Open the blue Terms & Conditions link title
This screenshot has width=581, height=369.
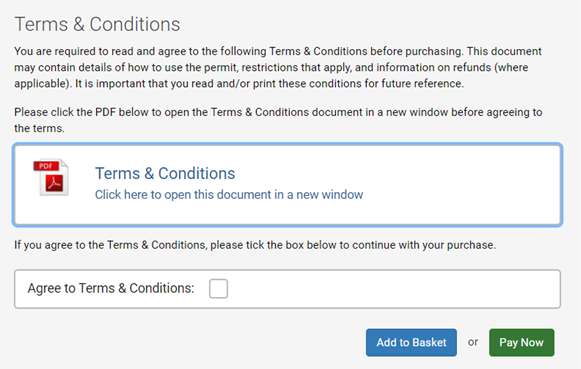(165, 173)
